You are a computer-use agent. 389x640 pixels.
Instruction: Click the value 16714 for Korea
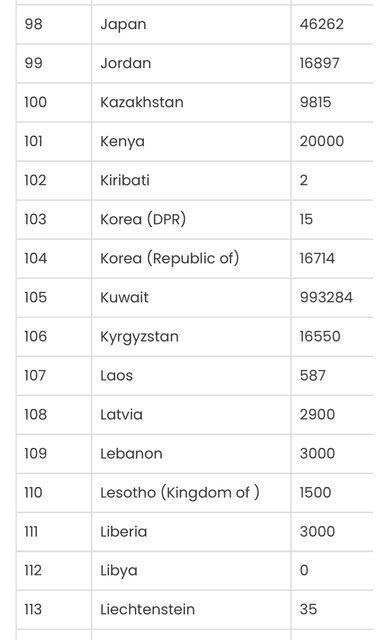[x=317, y=258]
